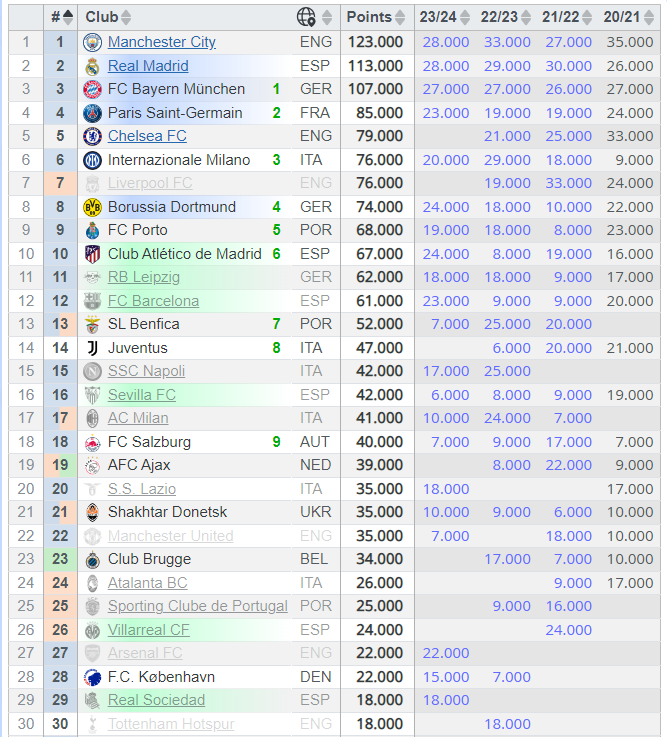Open the AC Milan link

click(x=138, y=418)
